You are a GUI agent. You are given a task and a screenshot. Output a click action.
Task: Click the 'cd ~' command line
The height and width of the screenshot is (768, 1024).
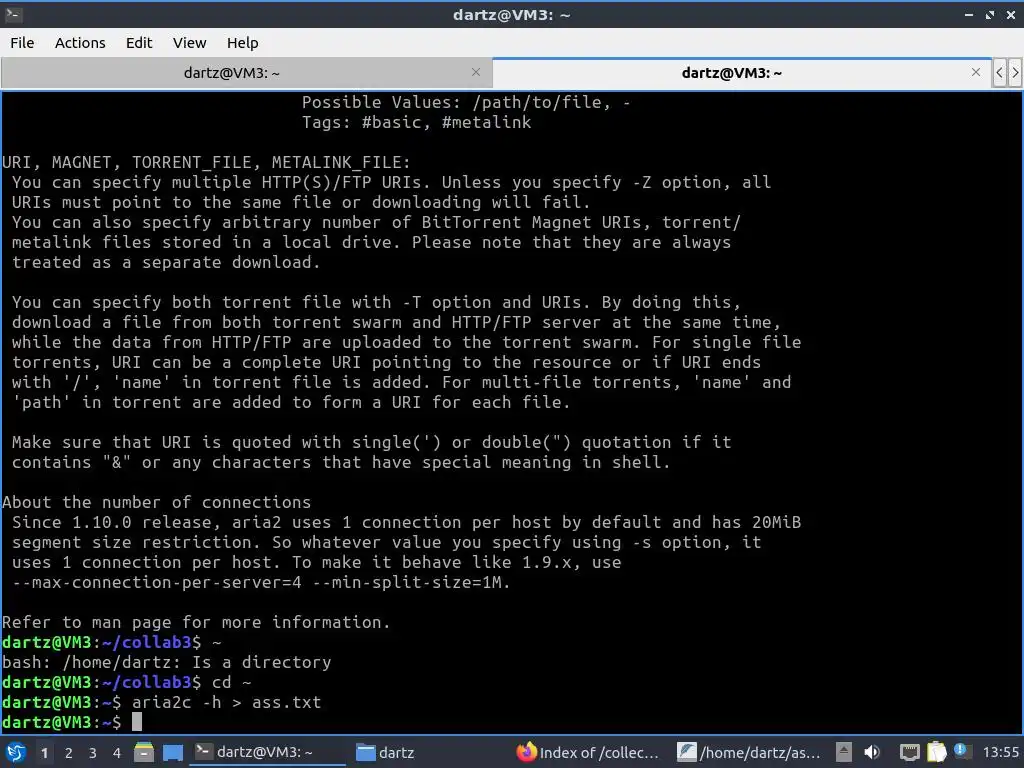[232, 682]
